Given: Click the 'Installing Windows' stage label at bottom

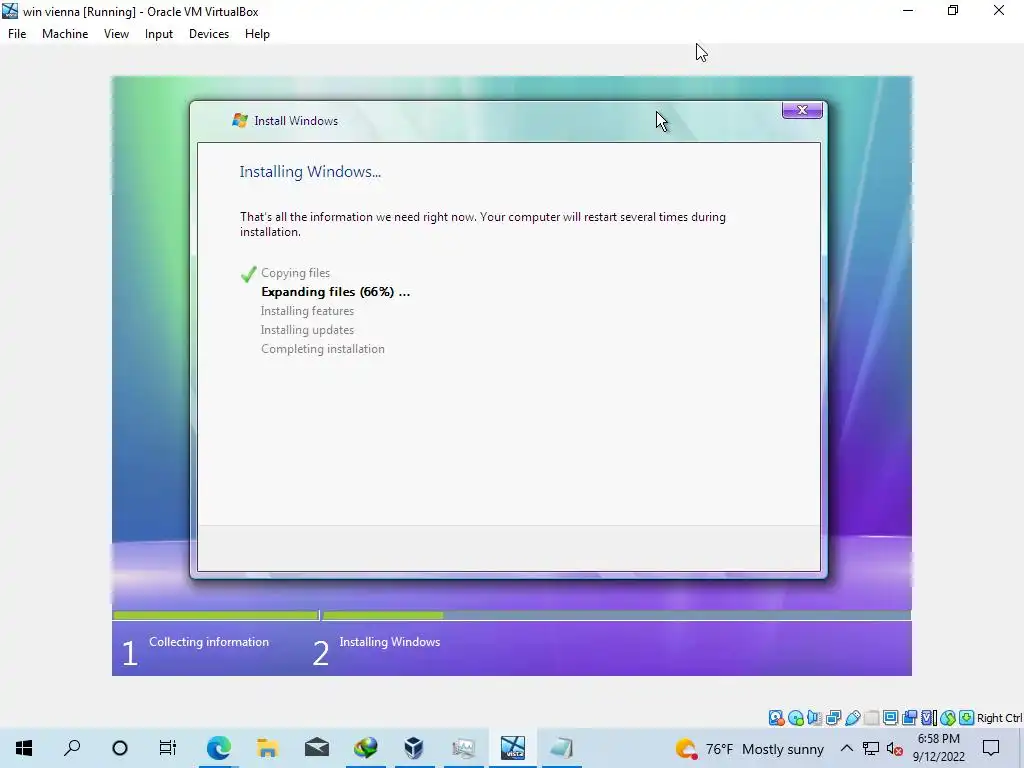Looking at the screenshot, I should 390,642.
